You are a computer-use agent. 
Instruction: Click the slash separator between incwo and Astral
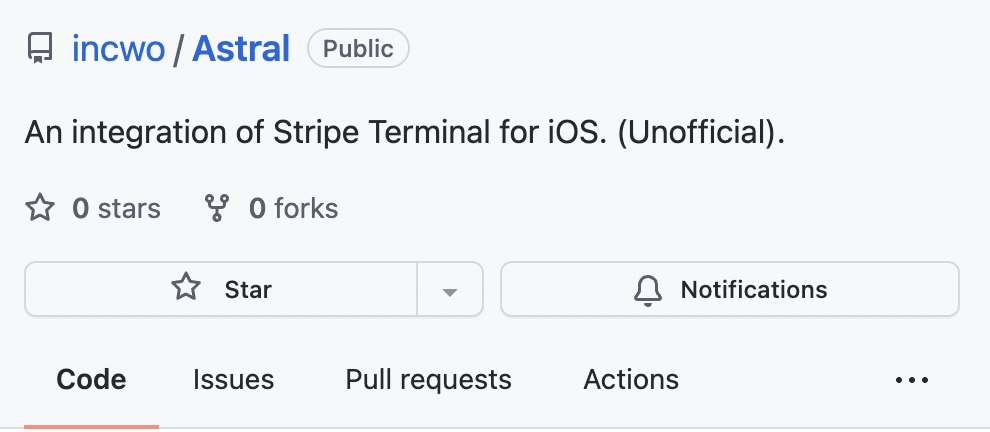[x=179, y=49]
